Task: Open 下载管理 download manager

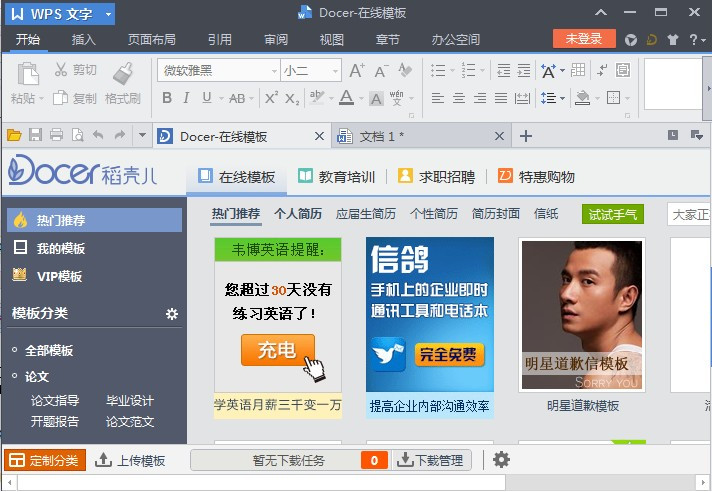Action: [x=430, y=460]
